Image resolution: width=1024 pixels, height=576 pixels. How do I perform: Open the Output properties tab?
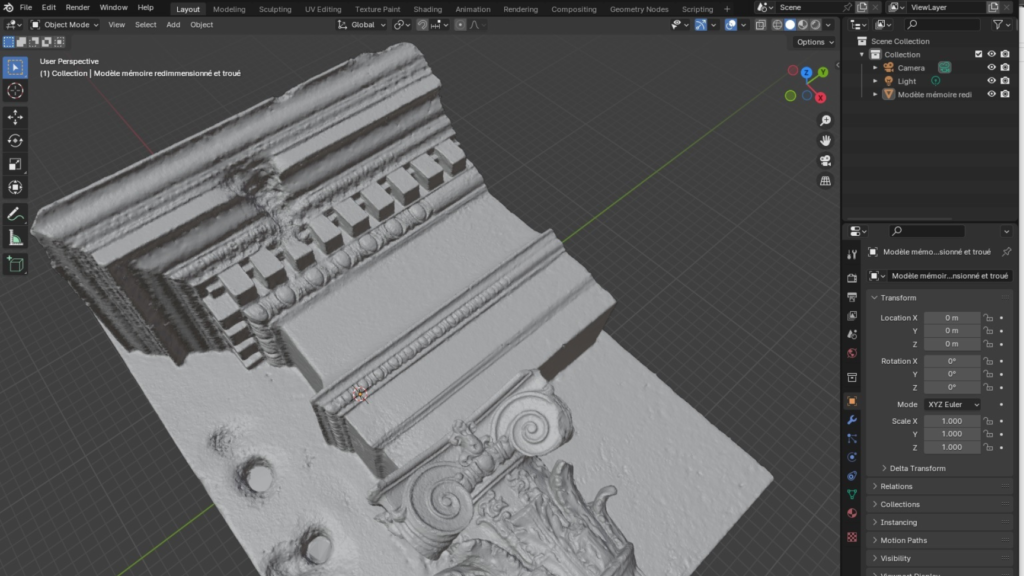(852, 297)
